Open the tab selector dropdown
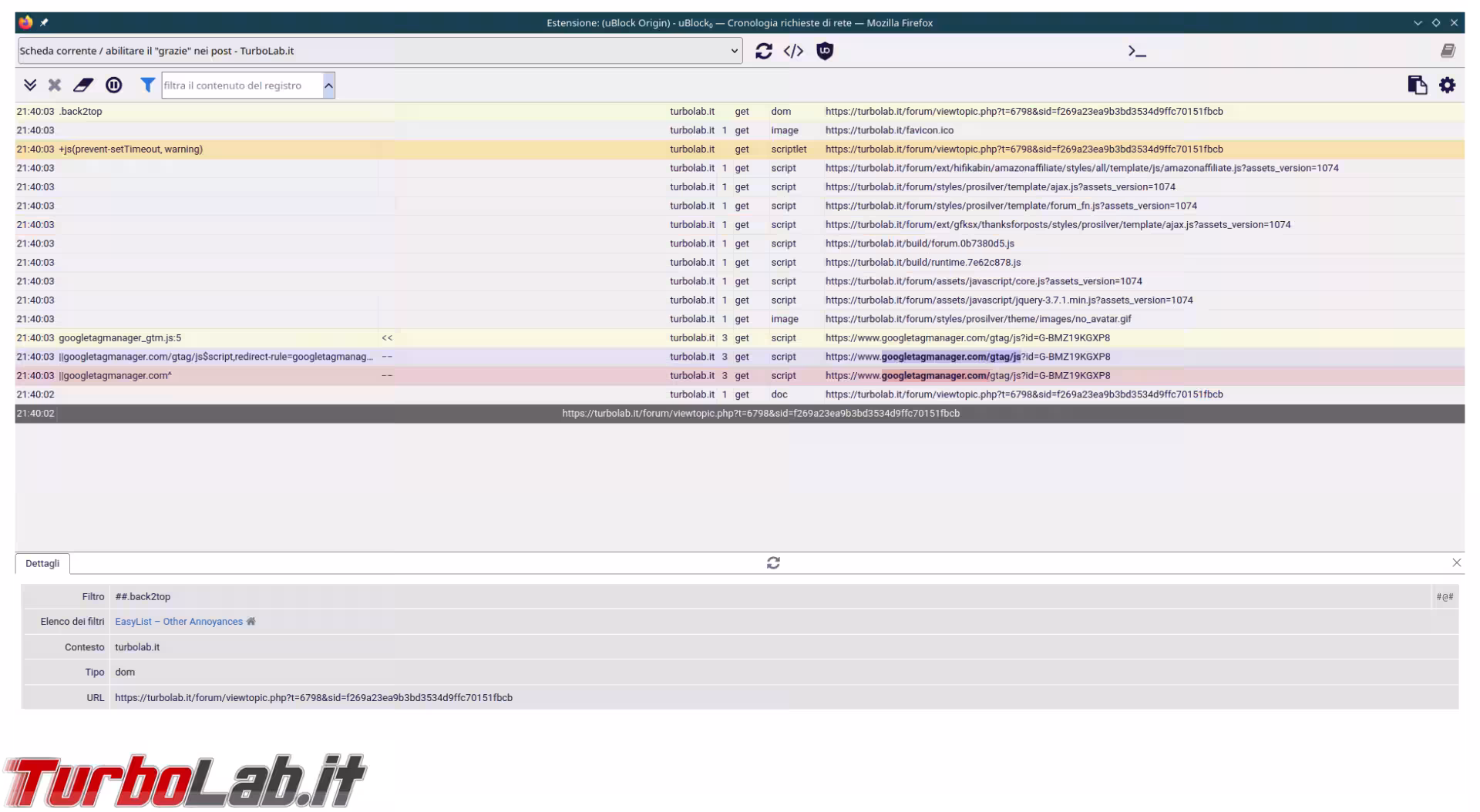 pyautogui.click(x=380, y=51)
